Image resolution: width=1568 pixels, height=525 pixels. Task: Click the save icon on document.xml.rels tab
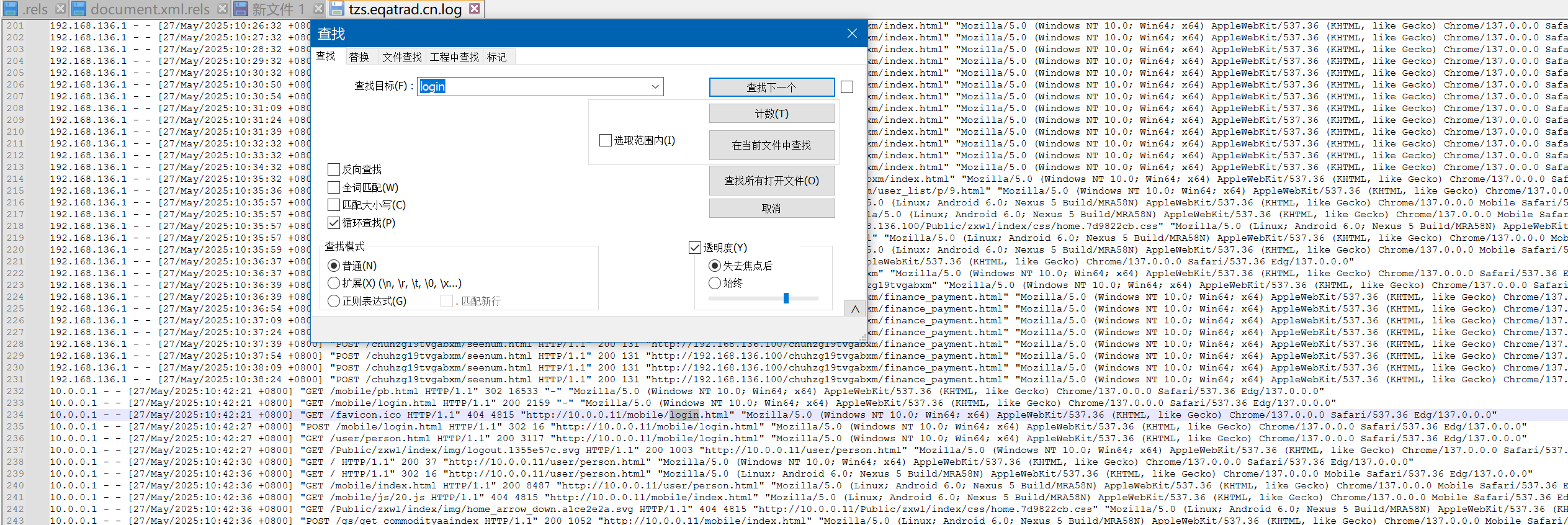tap(79, 9)
